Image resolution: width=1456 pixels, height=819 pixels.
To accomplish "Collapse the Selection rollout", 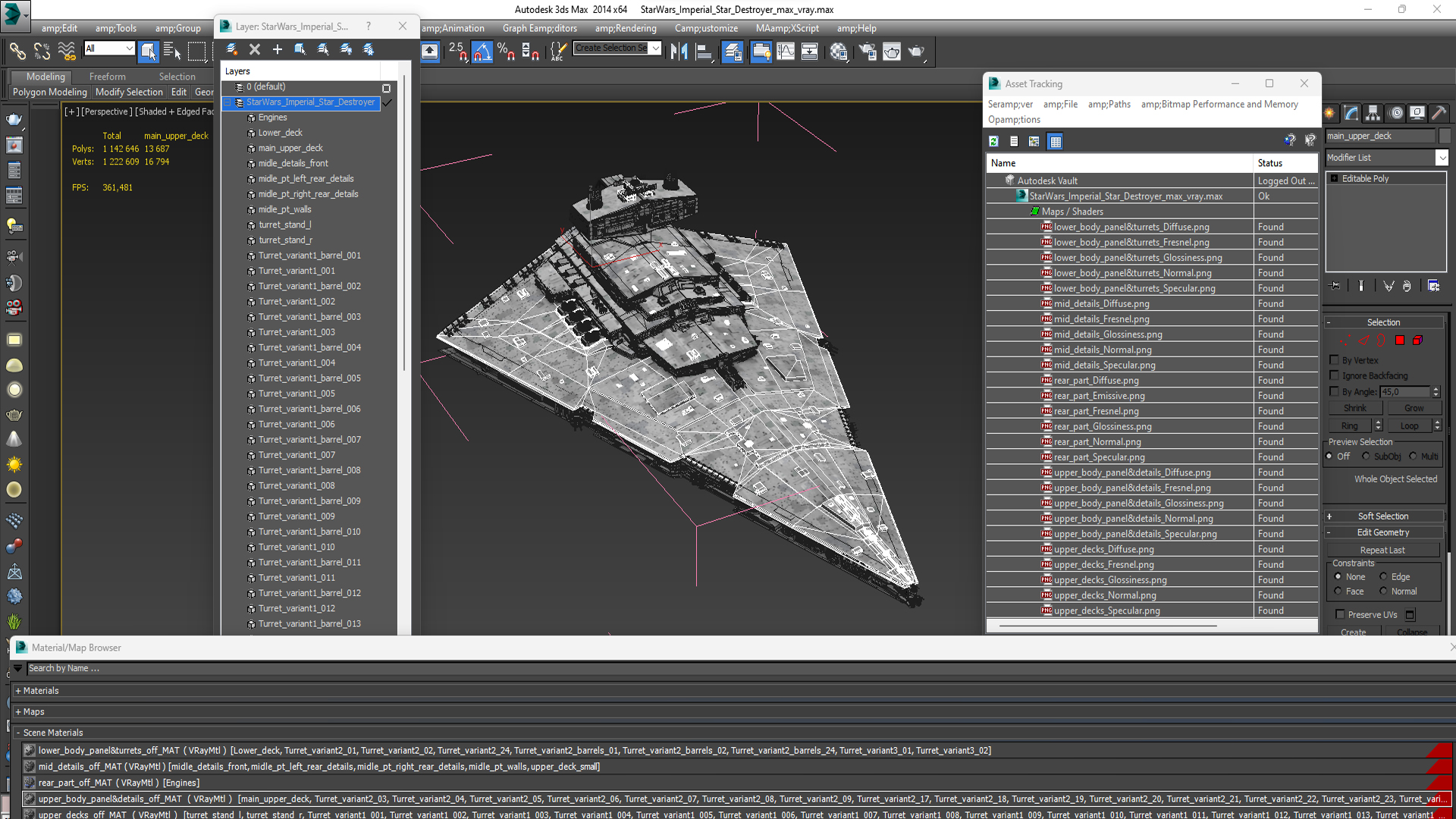I will pyautogui.click(x=1383, y=322).
